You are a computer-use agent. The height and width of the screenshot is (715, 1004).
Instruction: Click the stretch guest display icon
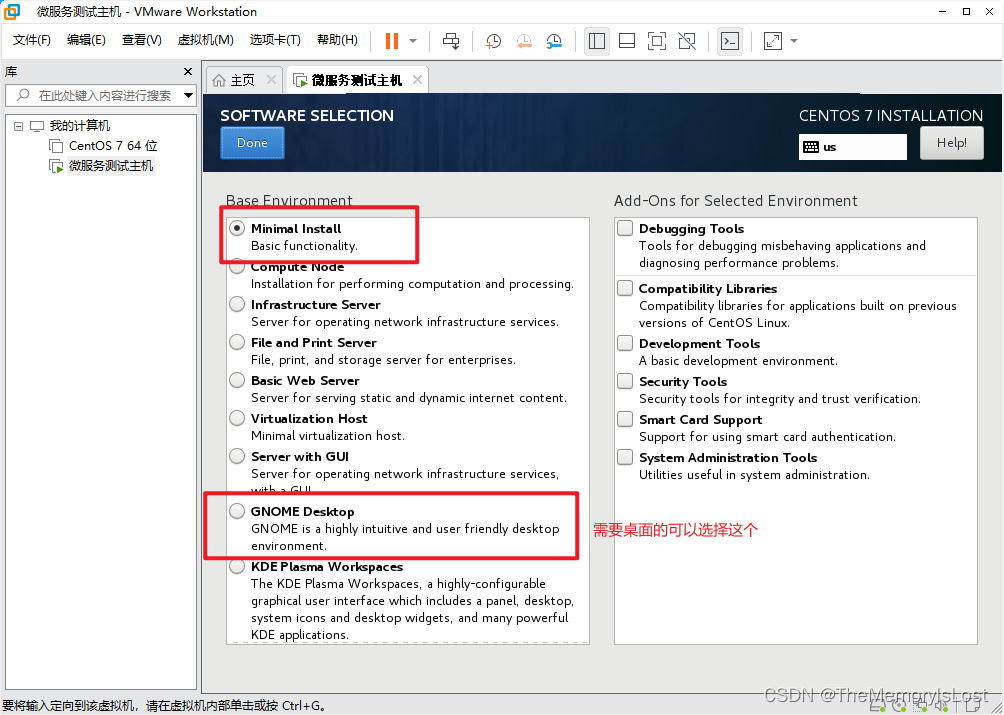[x=773, y=41]
